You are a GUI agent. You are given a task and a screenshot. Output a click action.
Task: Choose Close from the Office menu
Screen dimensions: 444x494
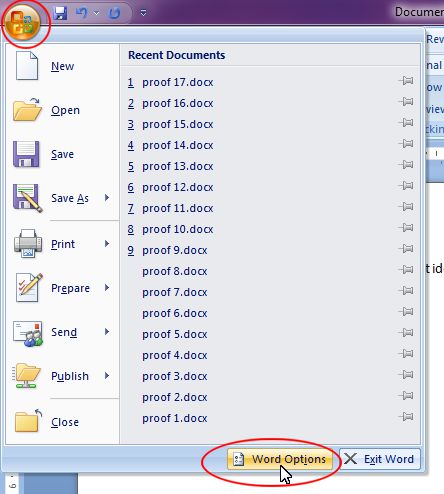tap(62, 422)
